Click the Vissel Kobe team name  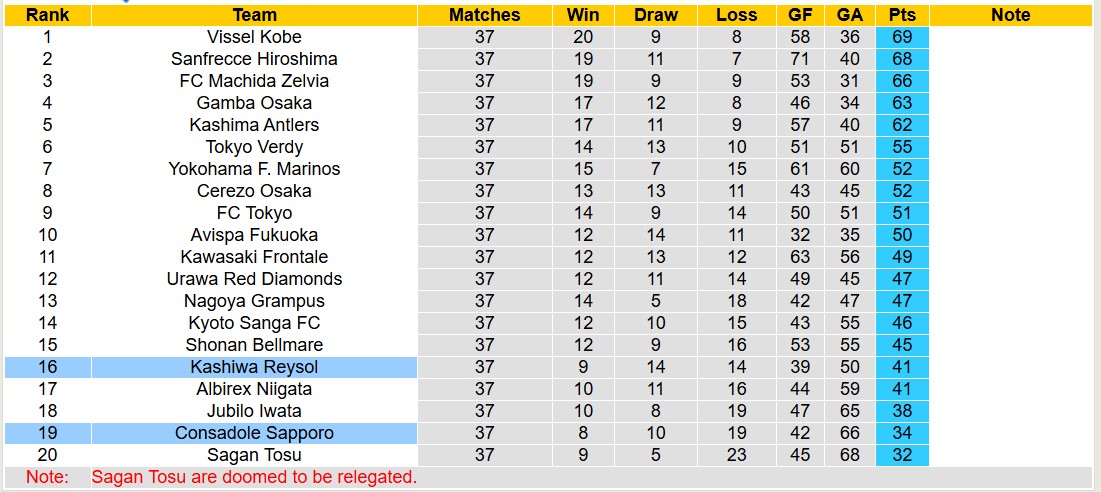pyautogui.click(x=254, y=37)
